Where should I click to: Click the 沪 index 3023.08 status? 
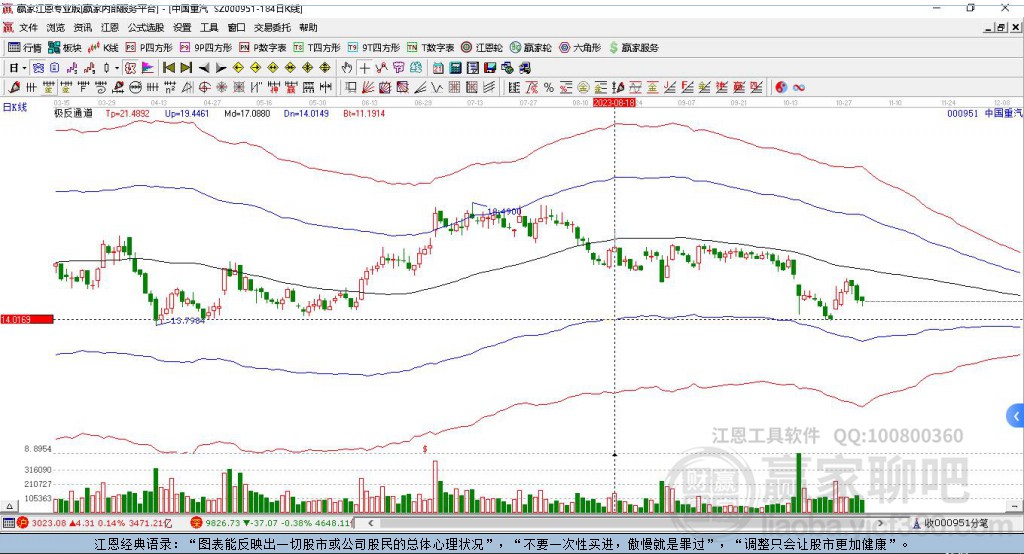coord(95,523)
